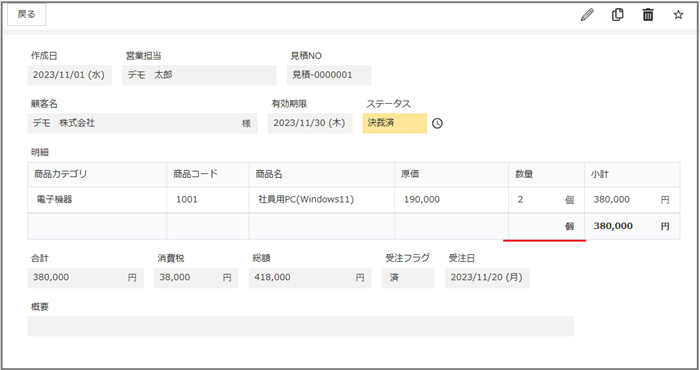This screenshot has height=370, width=700.
Task: Select the quantity cell showing 2
Action: click(x=546, y=200)
